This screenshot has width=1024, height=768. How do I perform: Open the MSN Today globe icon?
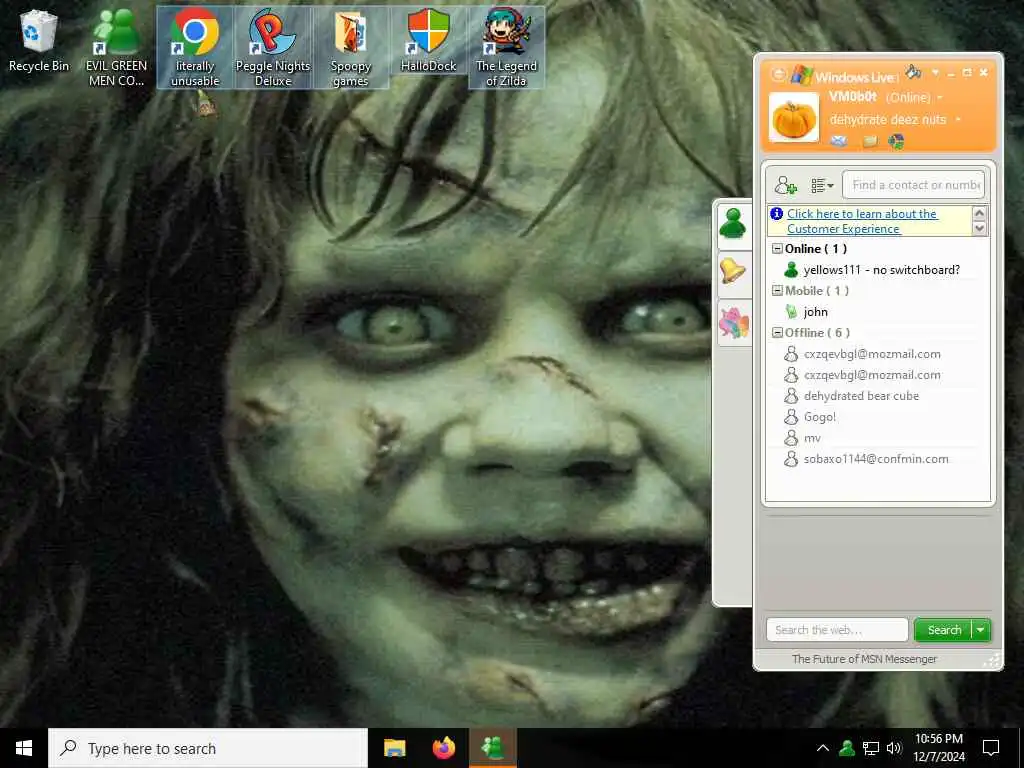point(897,140)
